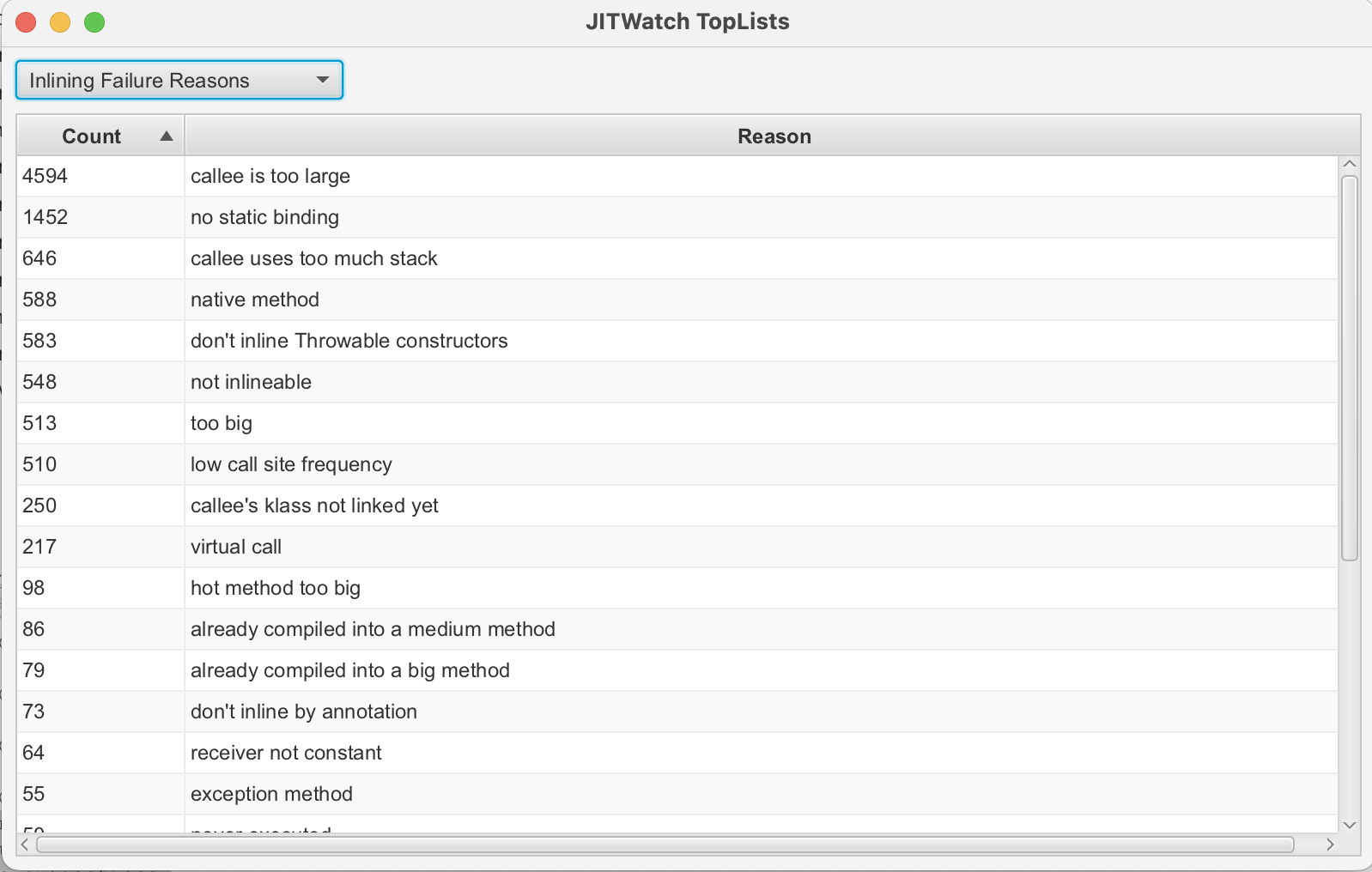Viewport: 1372px width, 872px height.
Task: Close the JITWatch TopLists window
Action: 26,22
